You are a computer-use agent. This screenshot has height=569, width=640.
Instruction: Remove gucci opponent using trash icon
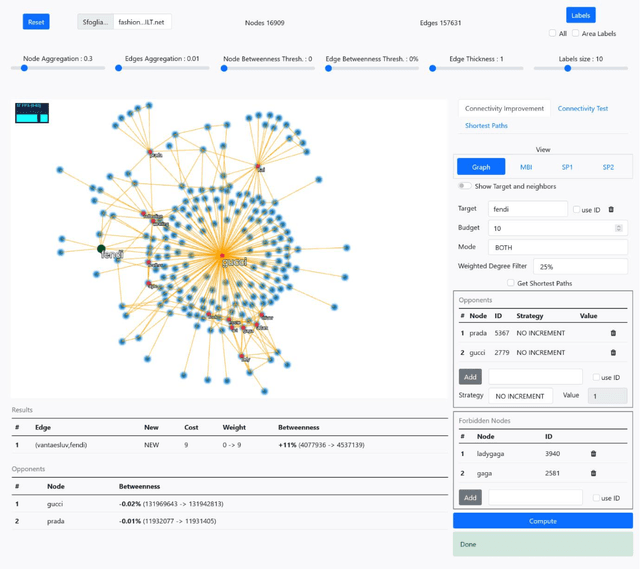point(613,352)
